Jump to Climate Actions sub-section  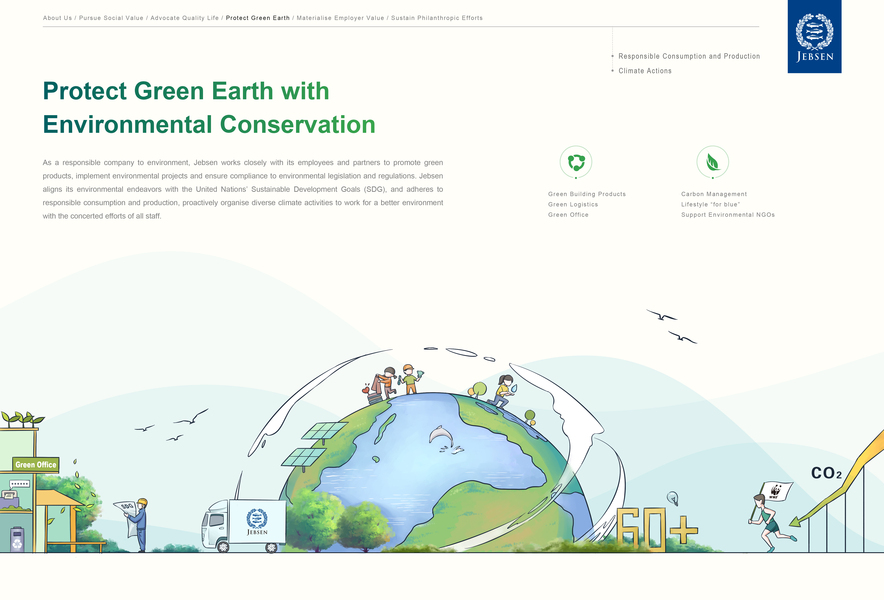click(x=645, y=71)
